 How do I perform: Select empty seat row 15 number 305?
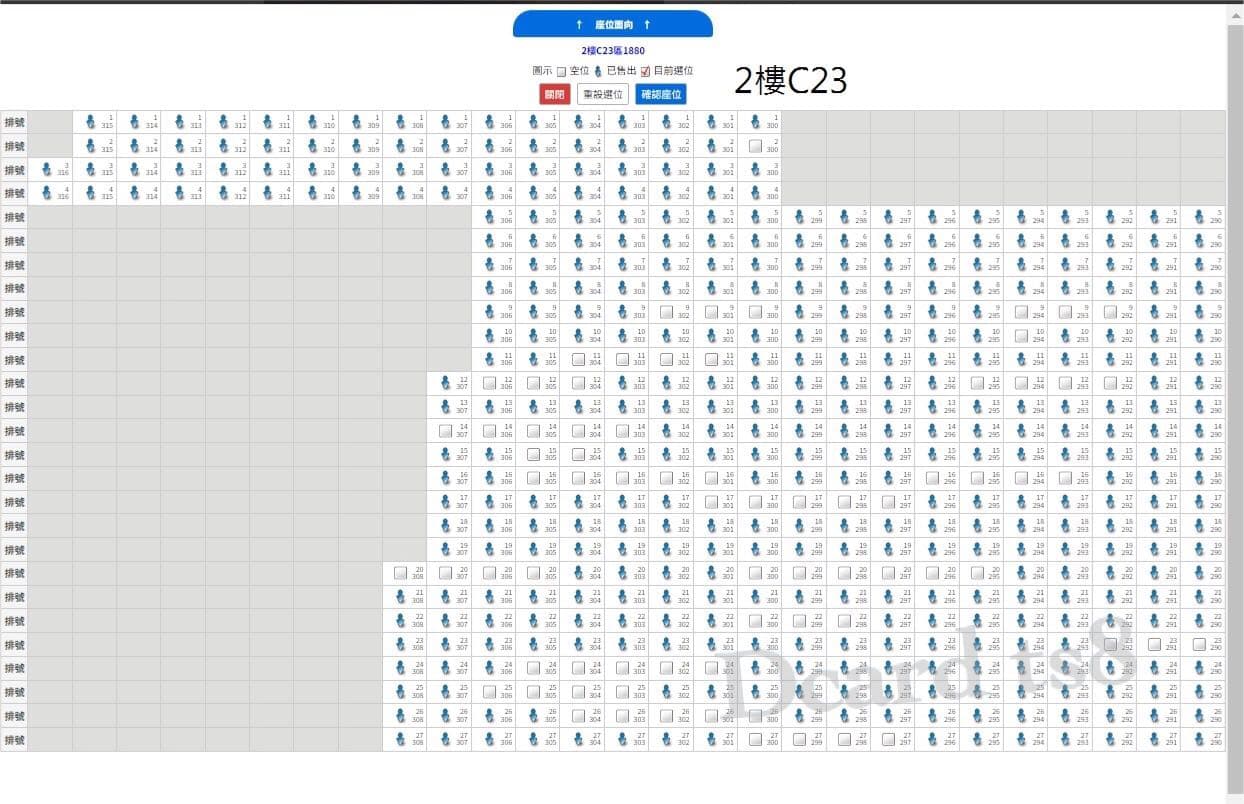(x=534, y=454)
